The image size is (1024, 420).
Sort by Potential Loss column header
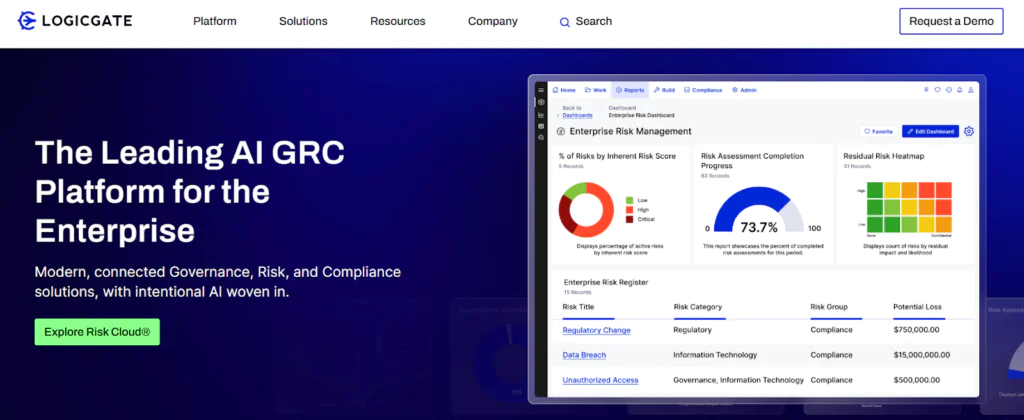tap(918, 307)
